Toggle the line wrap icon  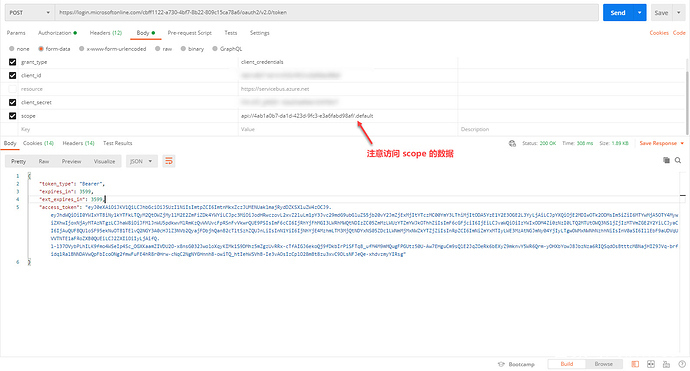point(169,162)
